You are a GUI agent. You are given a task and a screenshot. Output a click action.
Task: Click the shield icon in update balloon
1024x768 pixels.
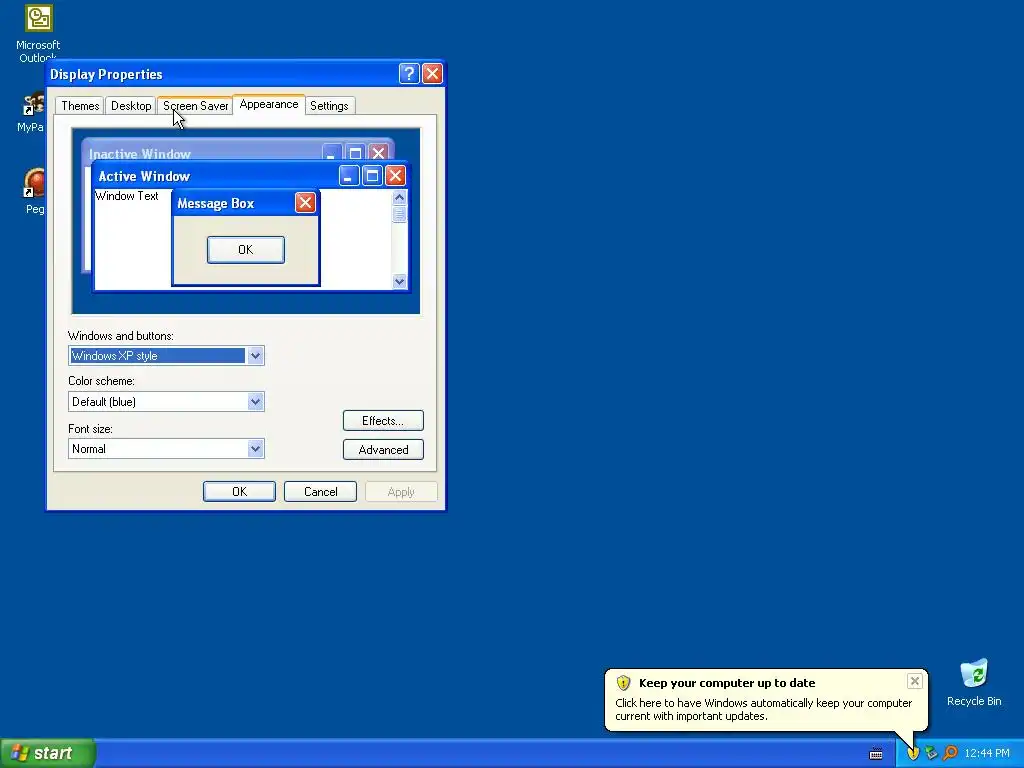tap(623, 682)
